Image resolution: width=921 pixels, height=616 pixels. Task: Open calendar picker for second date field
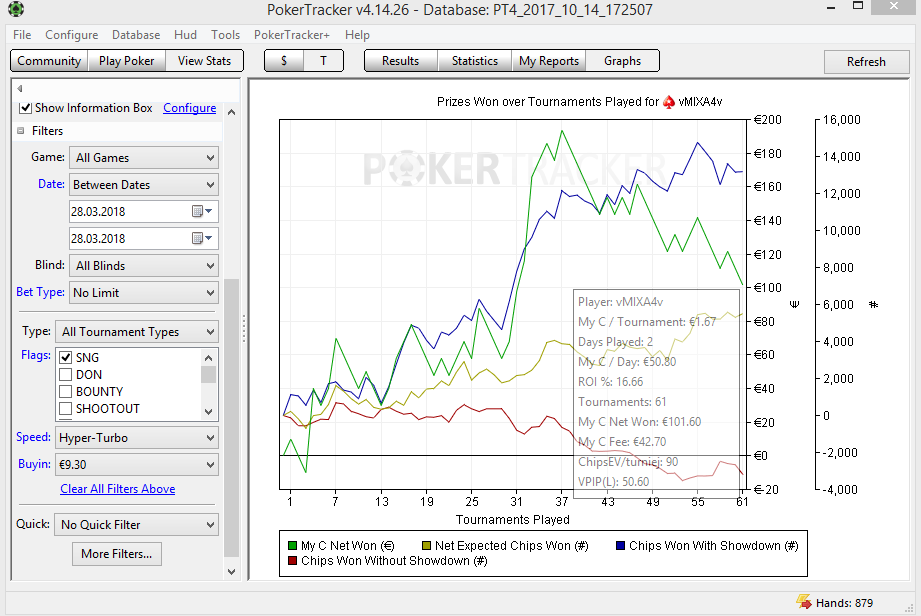(201, 238)
